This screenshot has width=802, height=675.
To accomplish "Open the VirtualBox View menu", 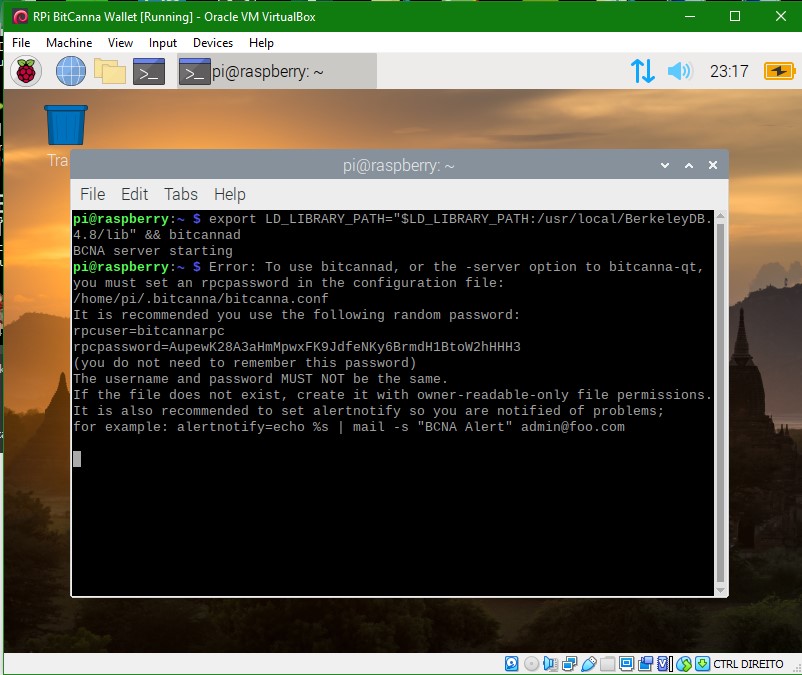I will pyautogui.click(x=120, y=43).
